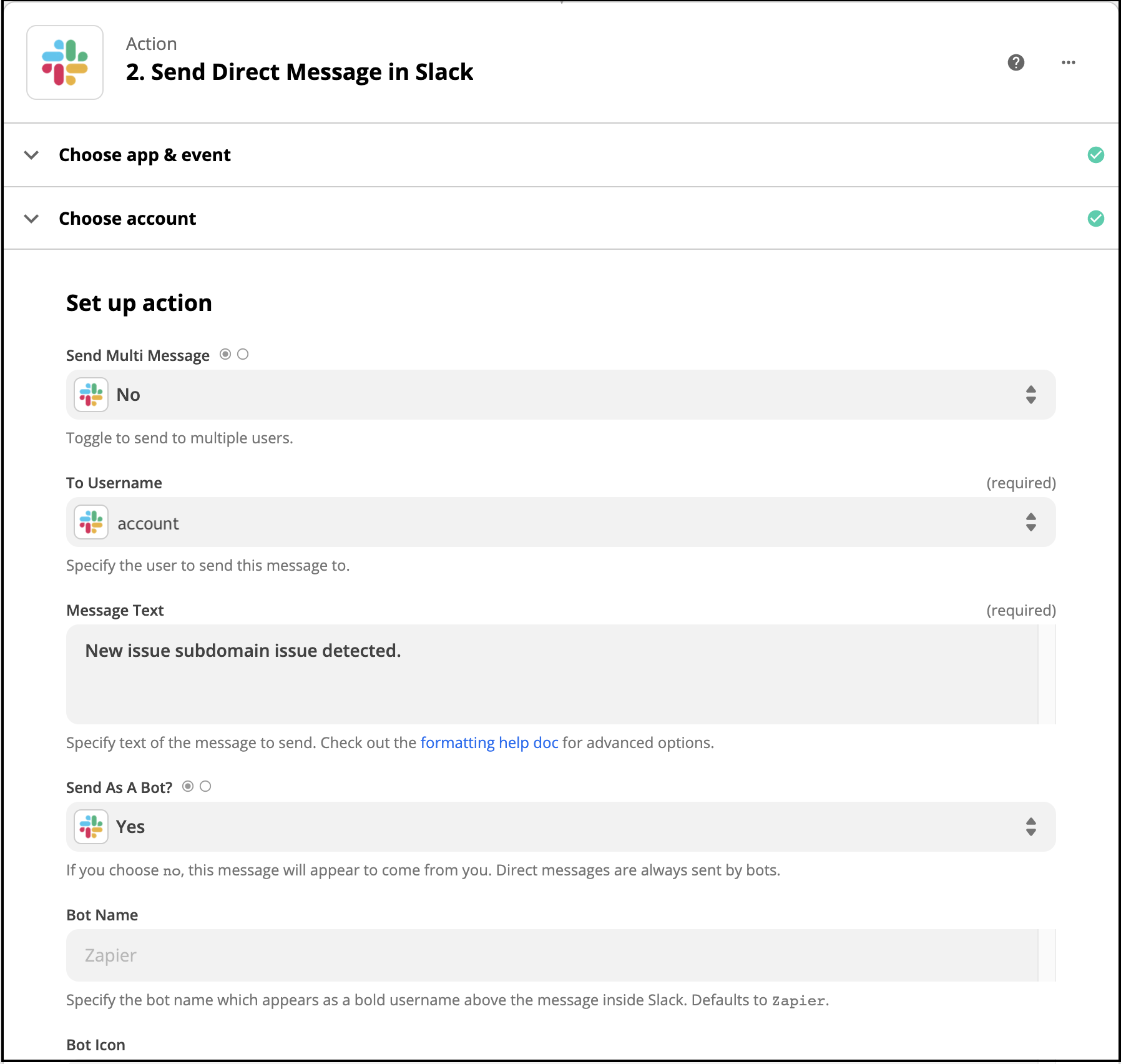Click the (required) tag next to To Username
The image size is (1121, 1064).
(1021, 483)
